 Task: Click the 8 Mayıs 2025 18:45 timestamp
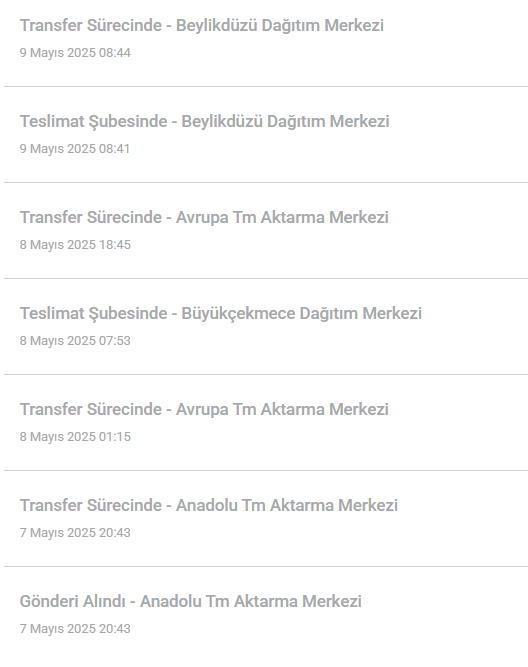[75, 245]
